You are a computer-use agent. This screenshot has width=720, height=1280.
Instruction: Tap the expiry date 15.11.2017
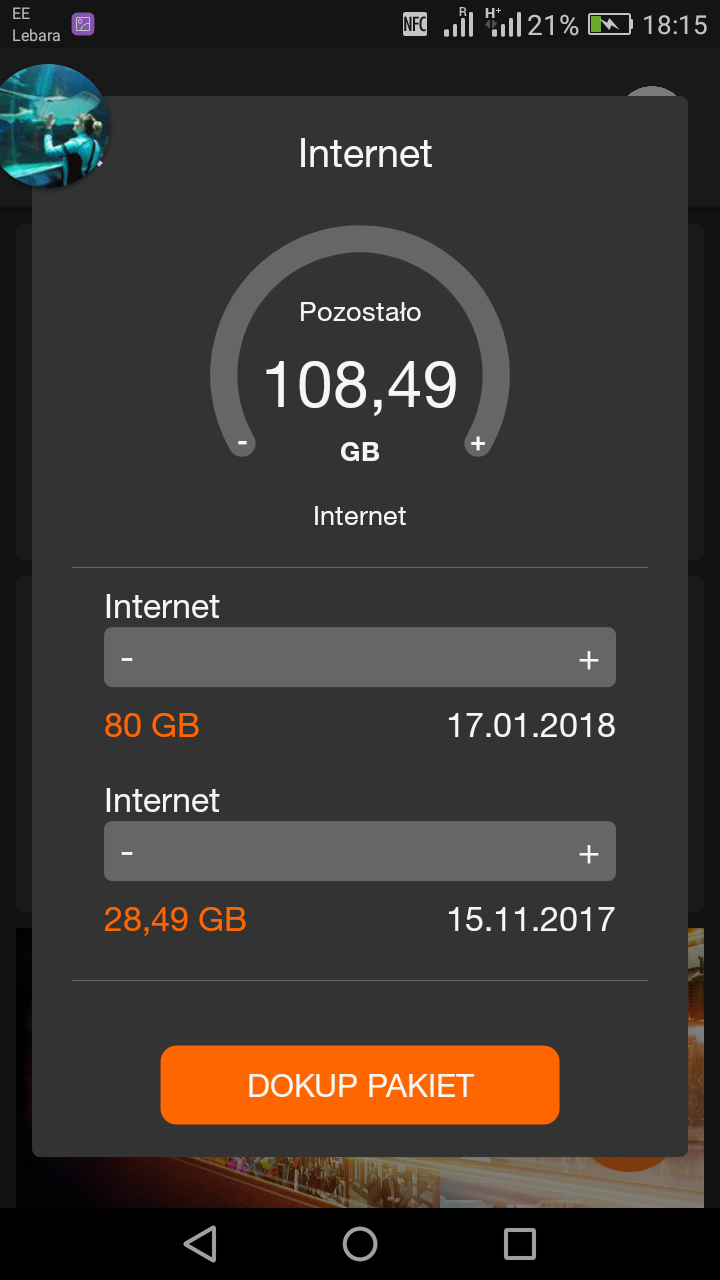point(531,918)
